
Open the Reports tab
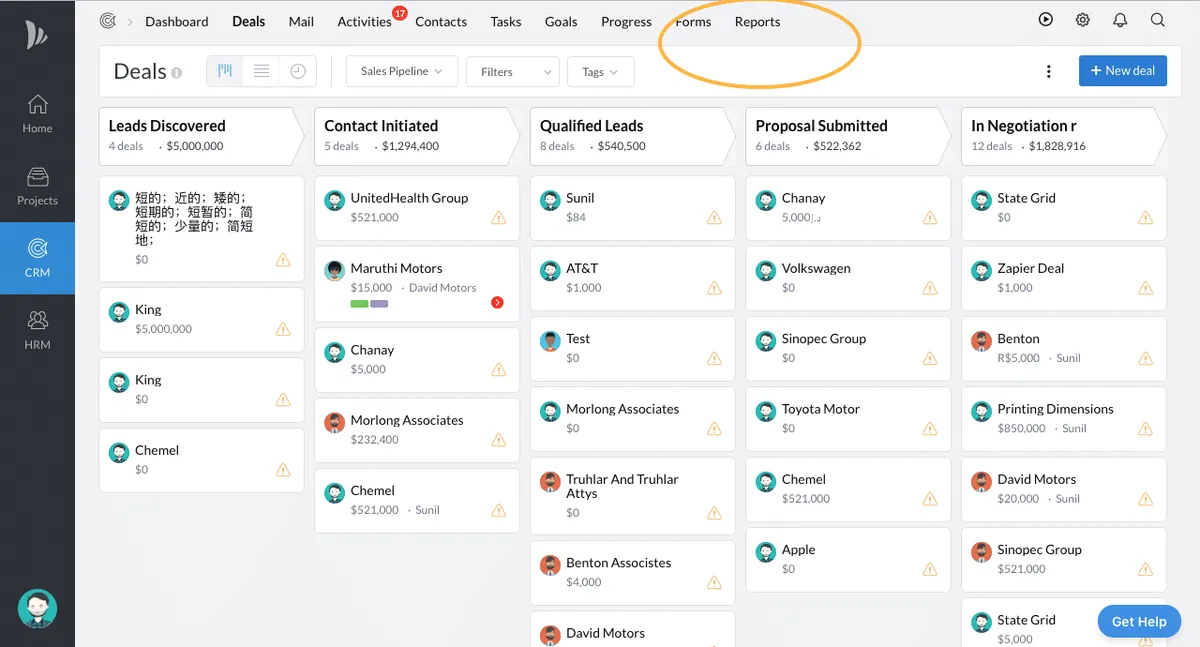coord(757,22)
